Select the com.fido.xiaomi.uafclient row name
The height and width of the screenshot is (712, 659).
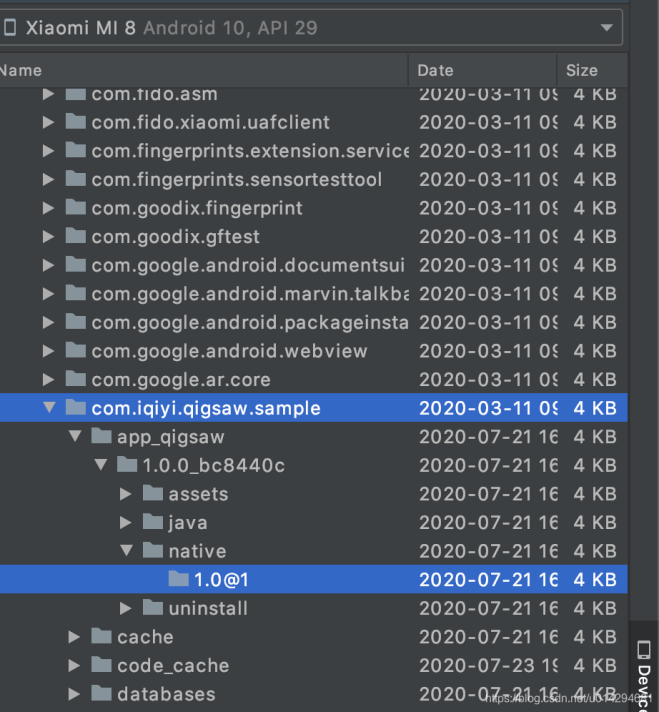pos(210,123)
